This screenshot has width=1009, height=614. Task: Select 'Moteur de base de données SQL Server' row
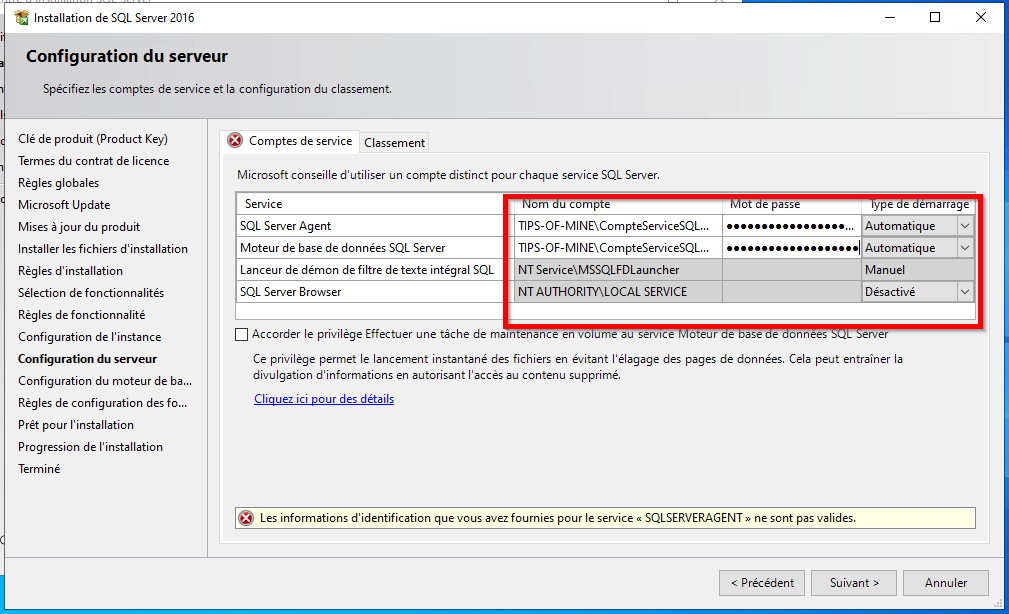(375, 248)
